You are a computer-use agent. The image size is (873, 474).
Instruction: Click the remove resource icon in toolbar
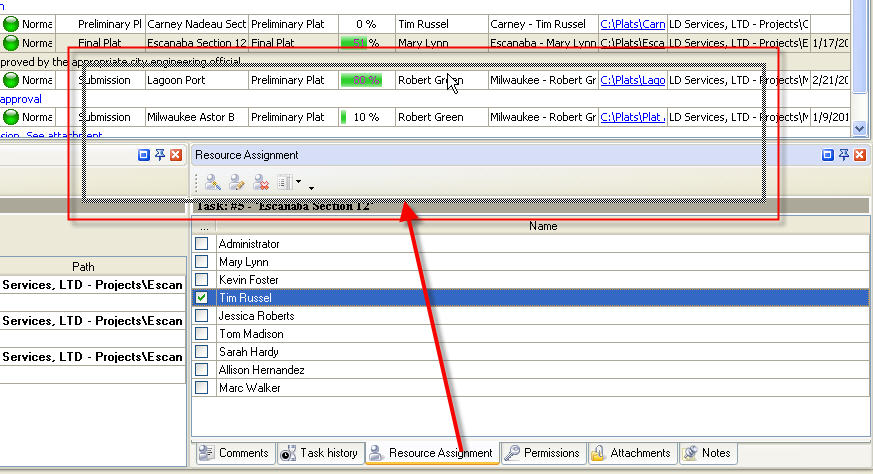[x=260, y=182]
